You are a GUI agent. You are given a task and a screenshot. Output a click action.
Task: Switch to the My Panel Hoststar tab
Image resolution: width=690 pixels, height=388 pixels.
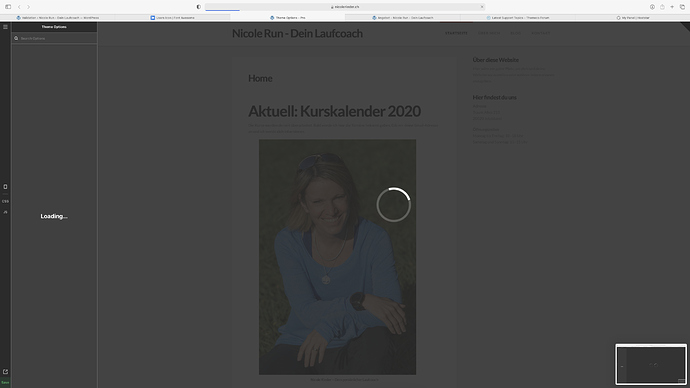(633, 18)
